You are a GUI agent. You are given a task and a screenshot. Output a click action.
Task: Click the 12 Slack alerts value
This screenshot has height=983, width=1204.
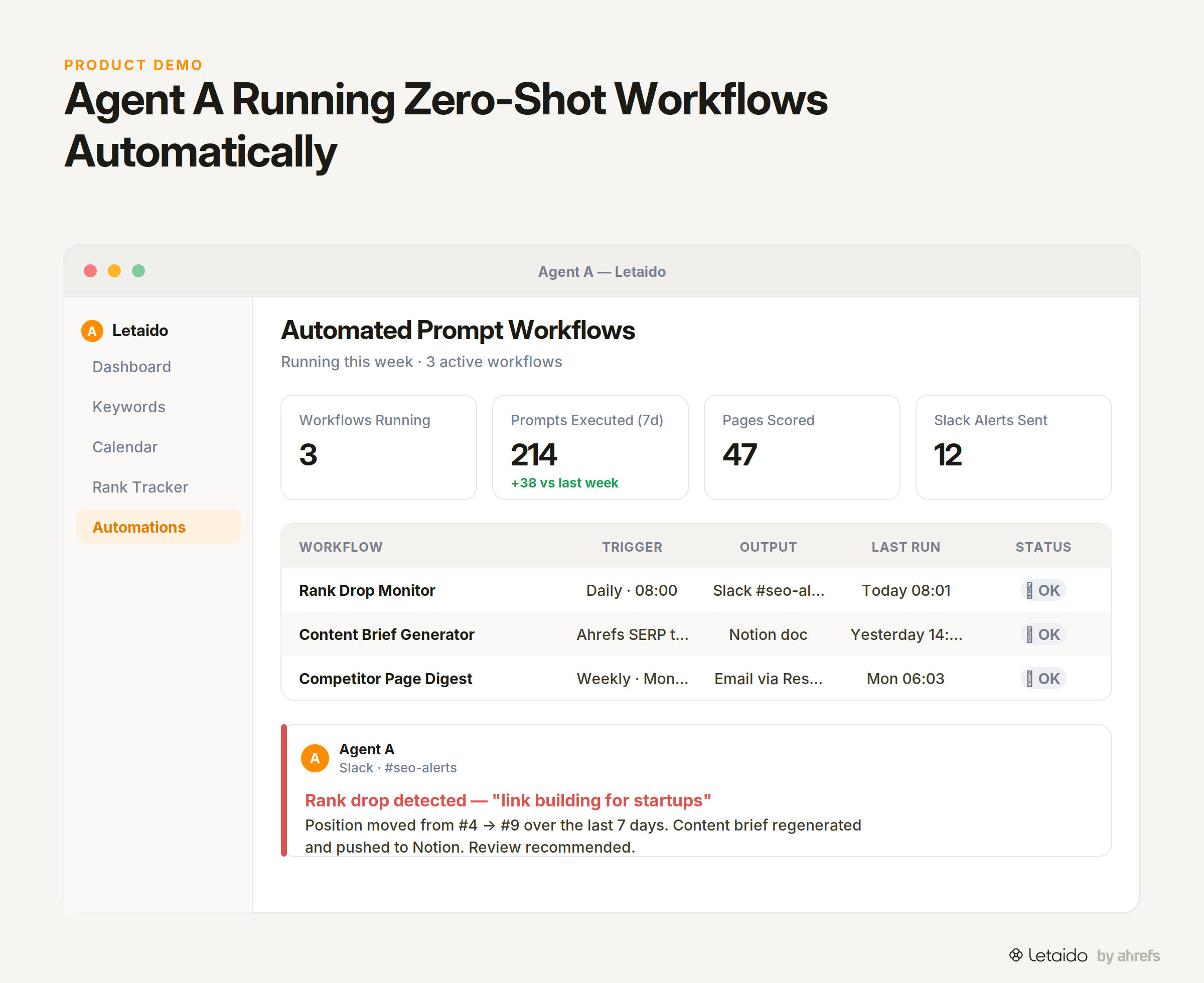click(948, 455)
